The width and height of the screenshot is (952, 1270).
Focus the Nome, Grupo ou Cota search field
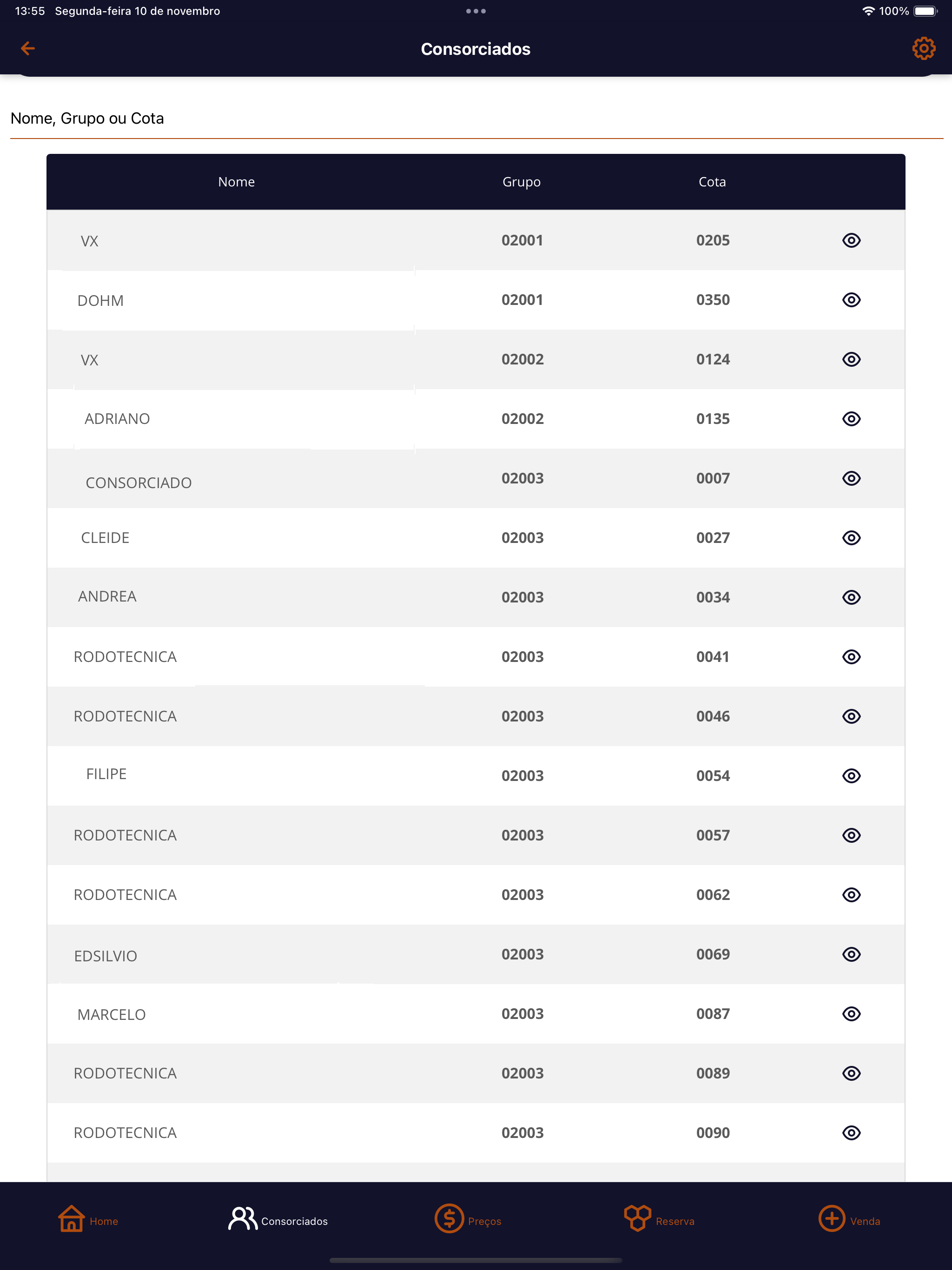coord(476,118)
